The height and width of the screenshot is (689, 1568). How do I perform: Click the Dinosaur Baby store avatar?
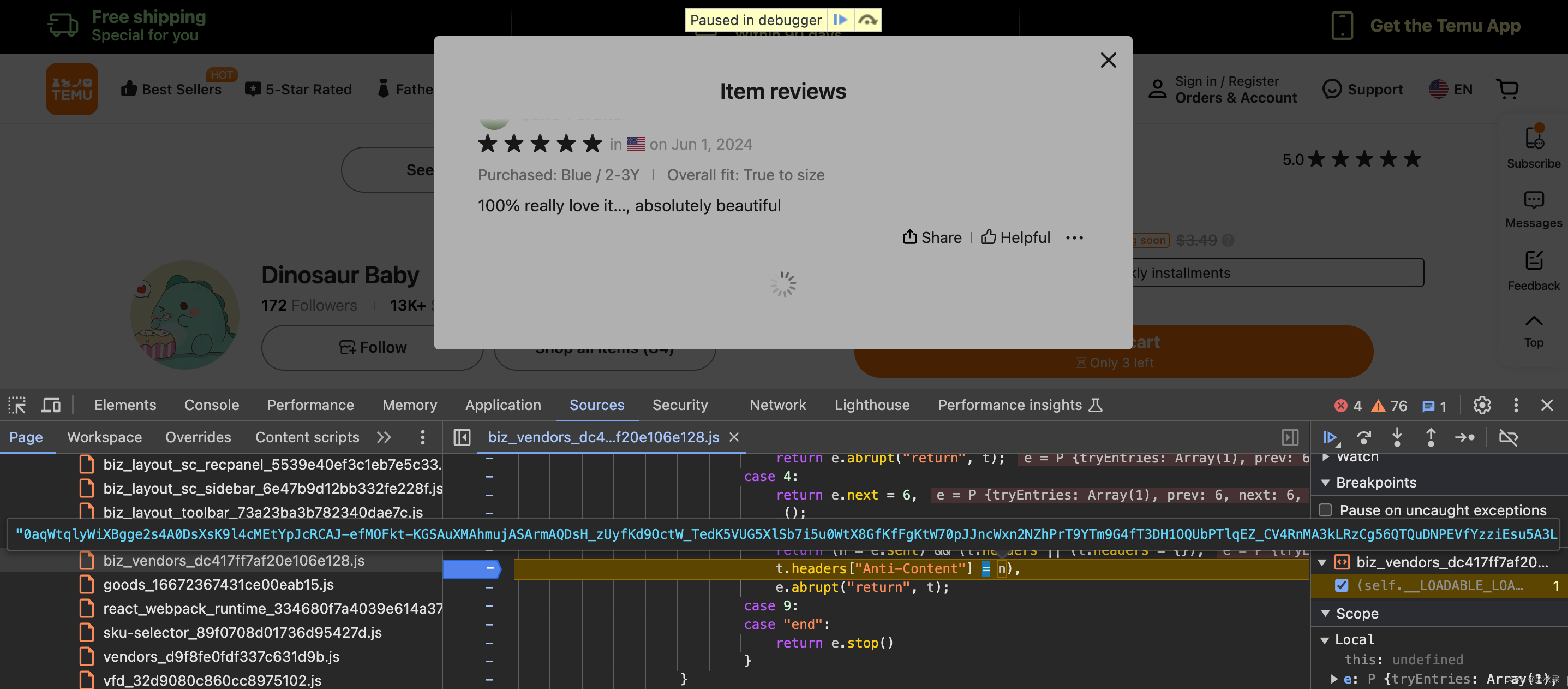pyautogui.click(x=184, y=315)
